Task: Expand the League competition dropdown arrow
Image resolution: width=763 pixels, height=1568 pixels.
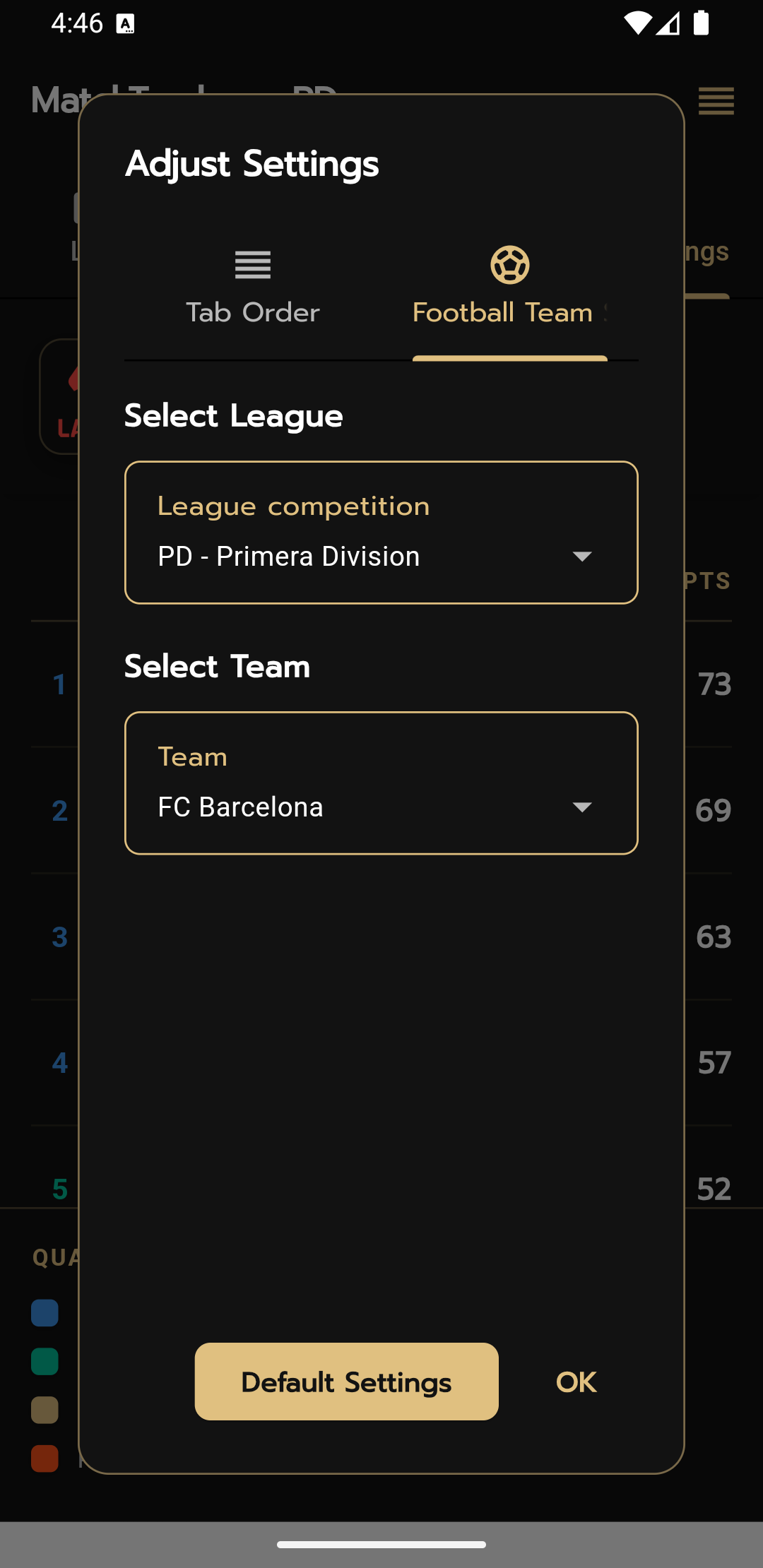Action: [581, 557]
